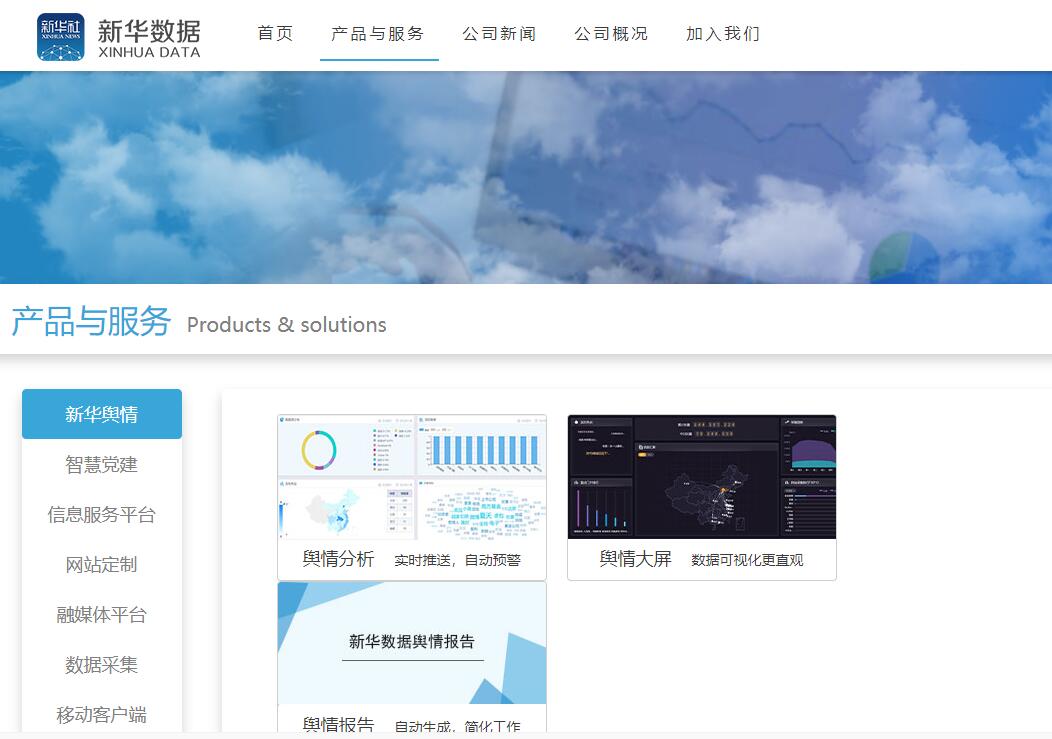The image size is (1052, 739).
Task: Choose 网站定制 from the sidebar list
Action: (102, 564)
